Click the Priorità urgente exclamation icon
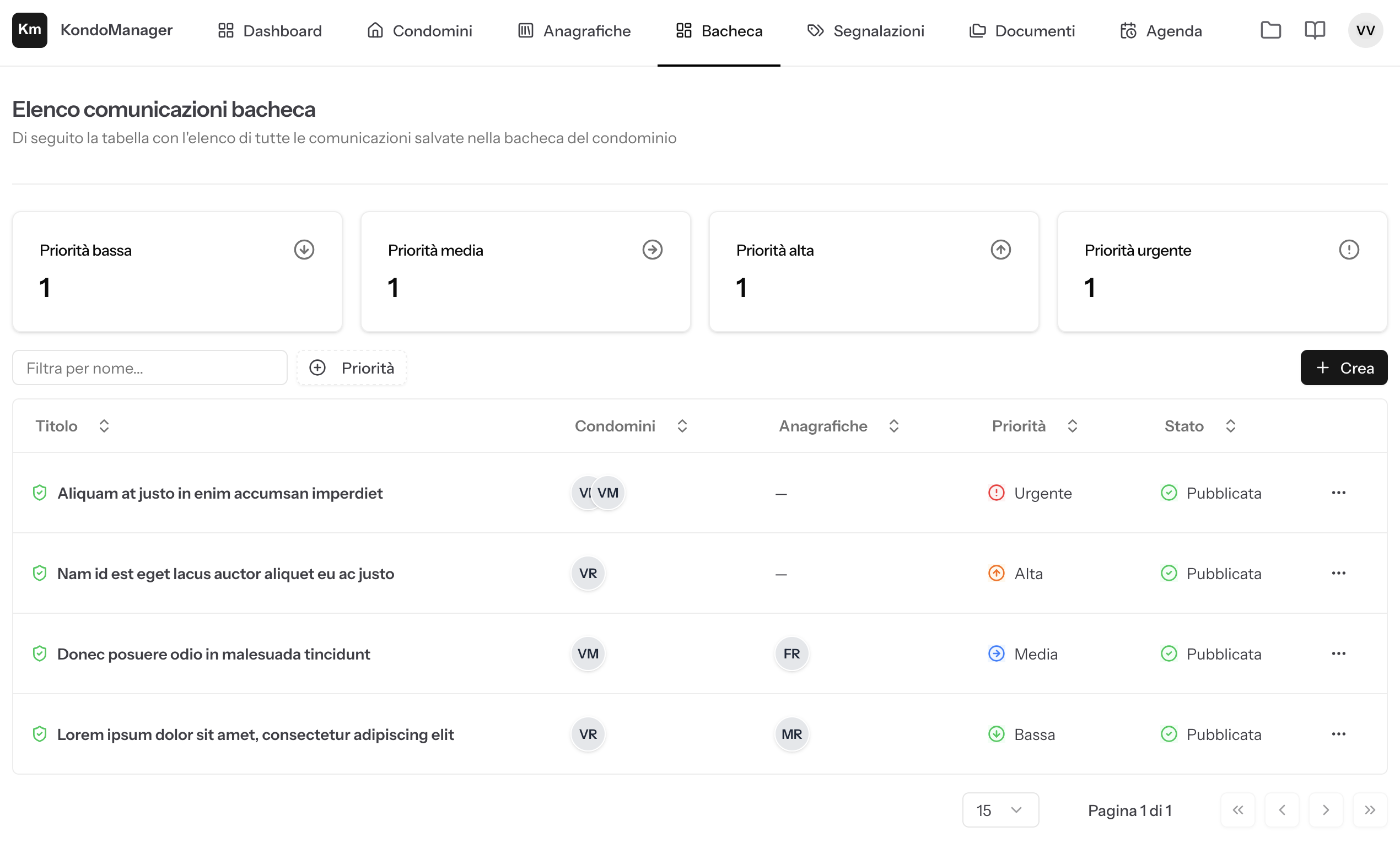The image size is (1400, 843). pos(1348,250)
